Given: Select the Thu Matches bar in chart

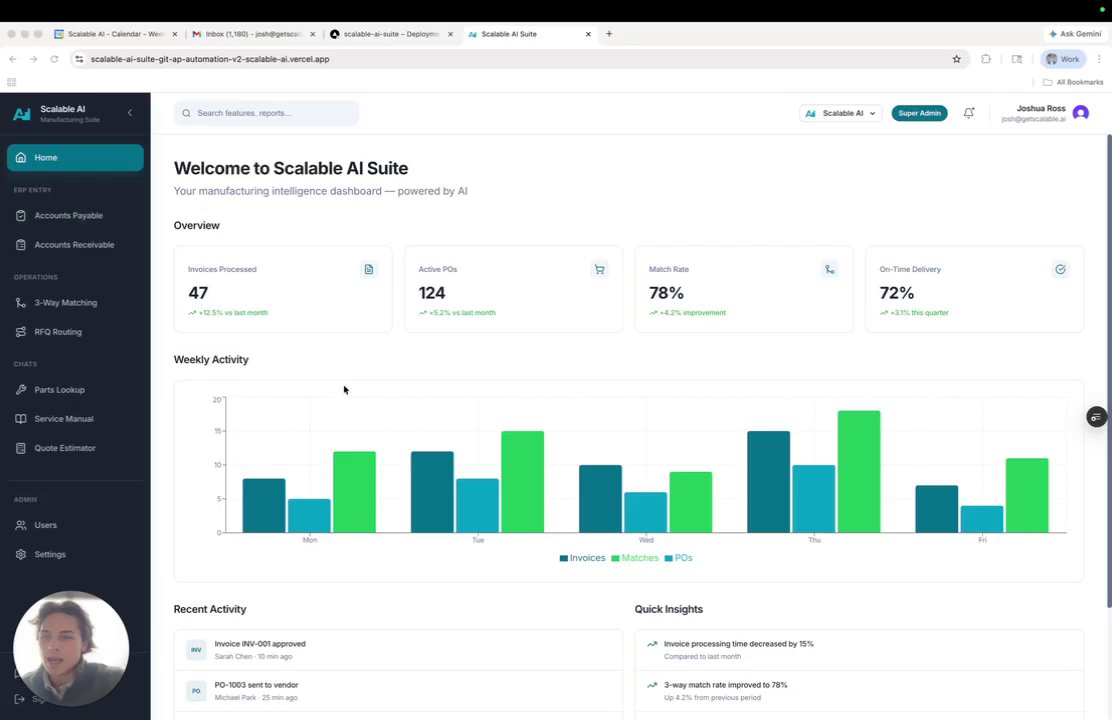Looking at the screenshot, I should [x=859, y=472].
